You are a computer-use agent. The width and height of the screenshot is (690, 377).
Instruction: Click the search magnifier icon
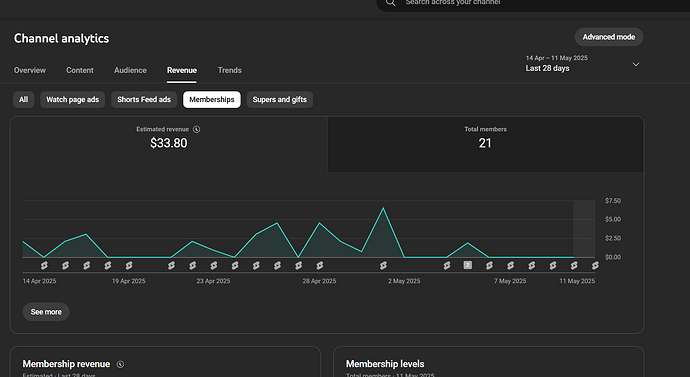pyautogui.click(x=390, y=3)
